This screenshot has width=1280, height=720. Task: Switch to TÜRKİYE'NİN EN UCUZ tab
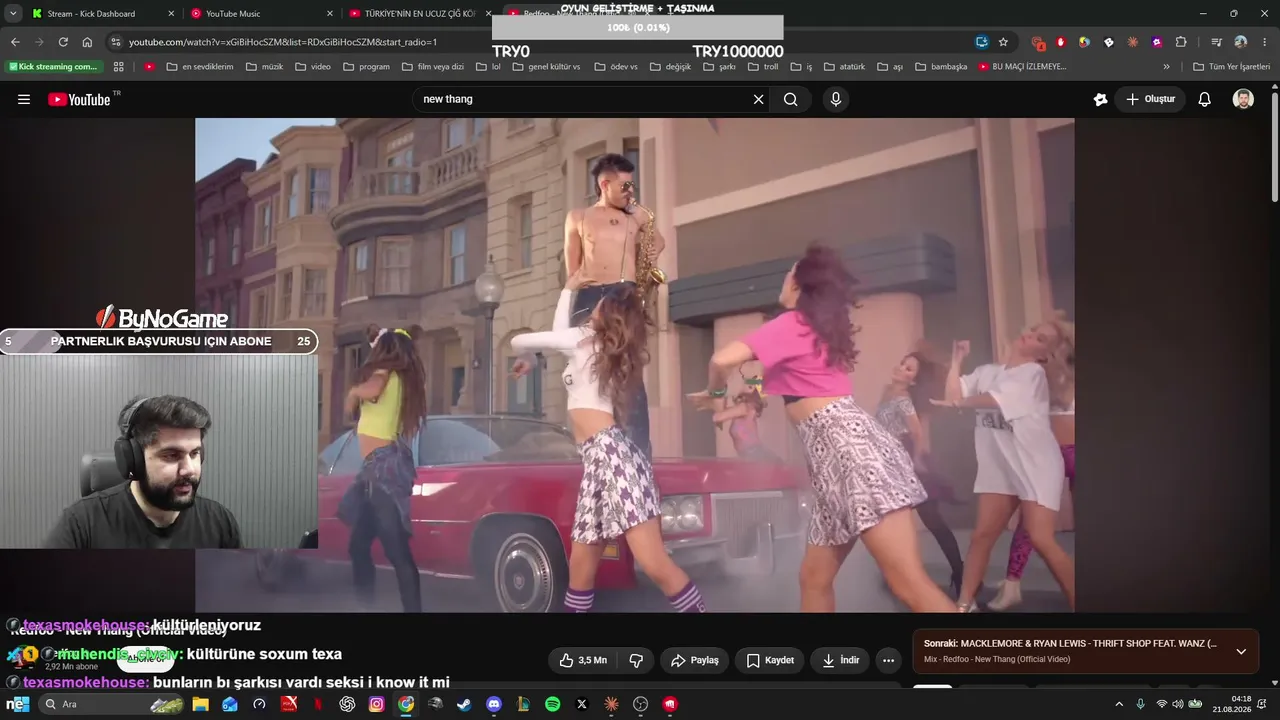(x=419, y=14)
